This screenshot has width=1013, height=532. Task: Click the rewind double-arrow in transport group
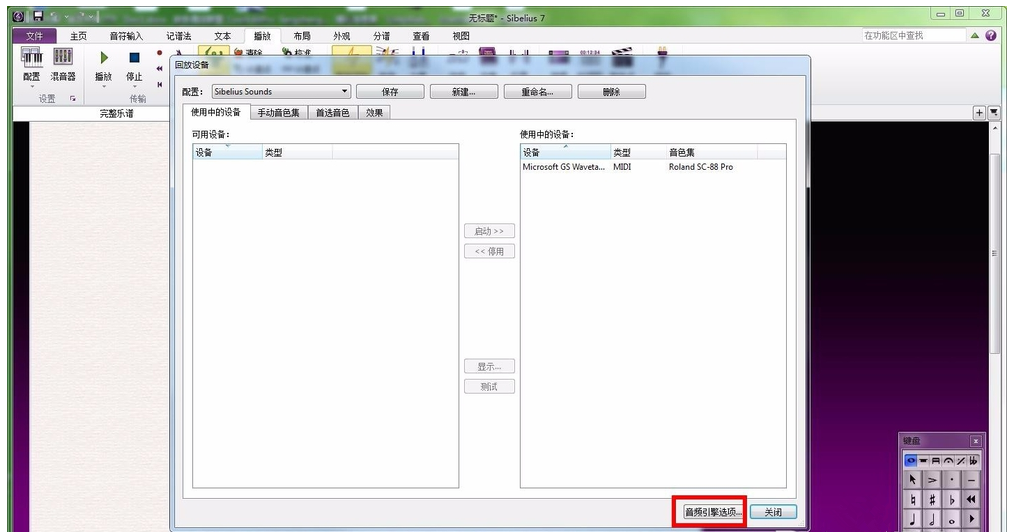point(160,69)
